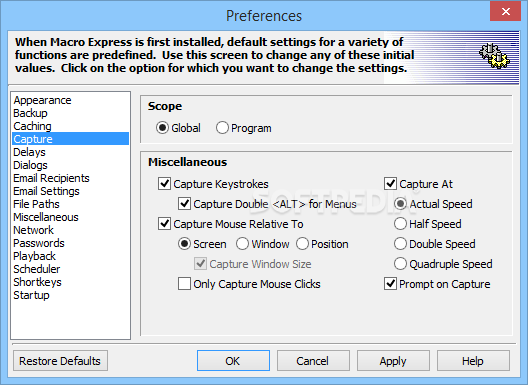
Task: Click the Restore Defaults button
Action: (60, 361)
